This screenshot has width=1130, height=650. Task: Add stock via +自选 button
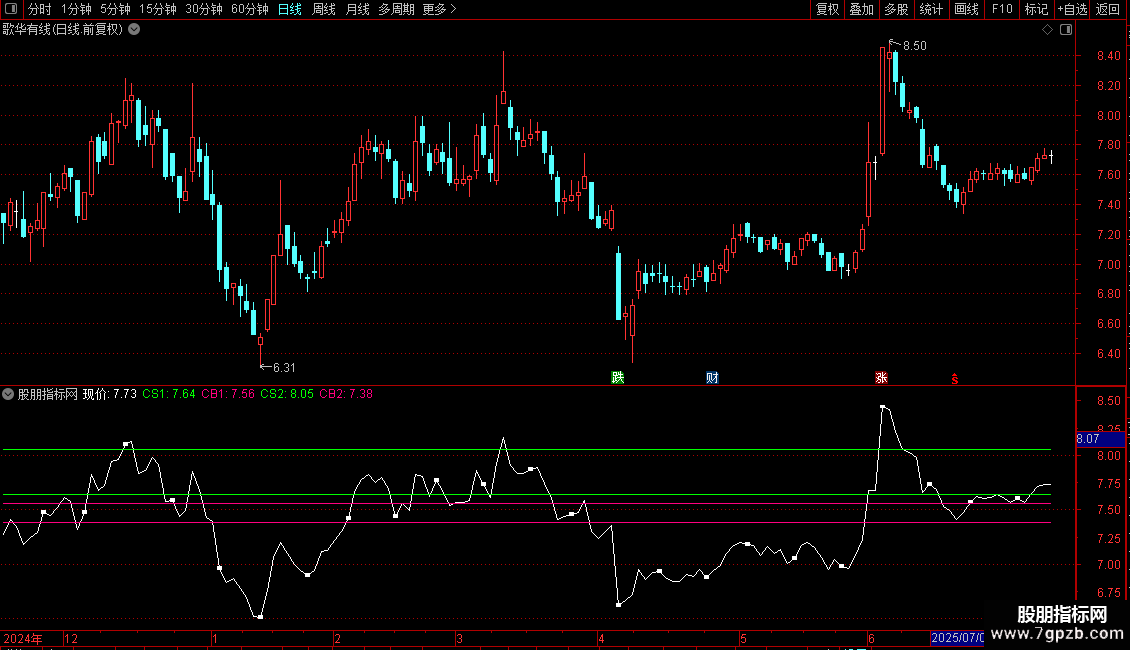[1072, 9]
